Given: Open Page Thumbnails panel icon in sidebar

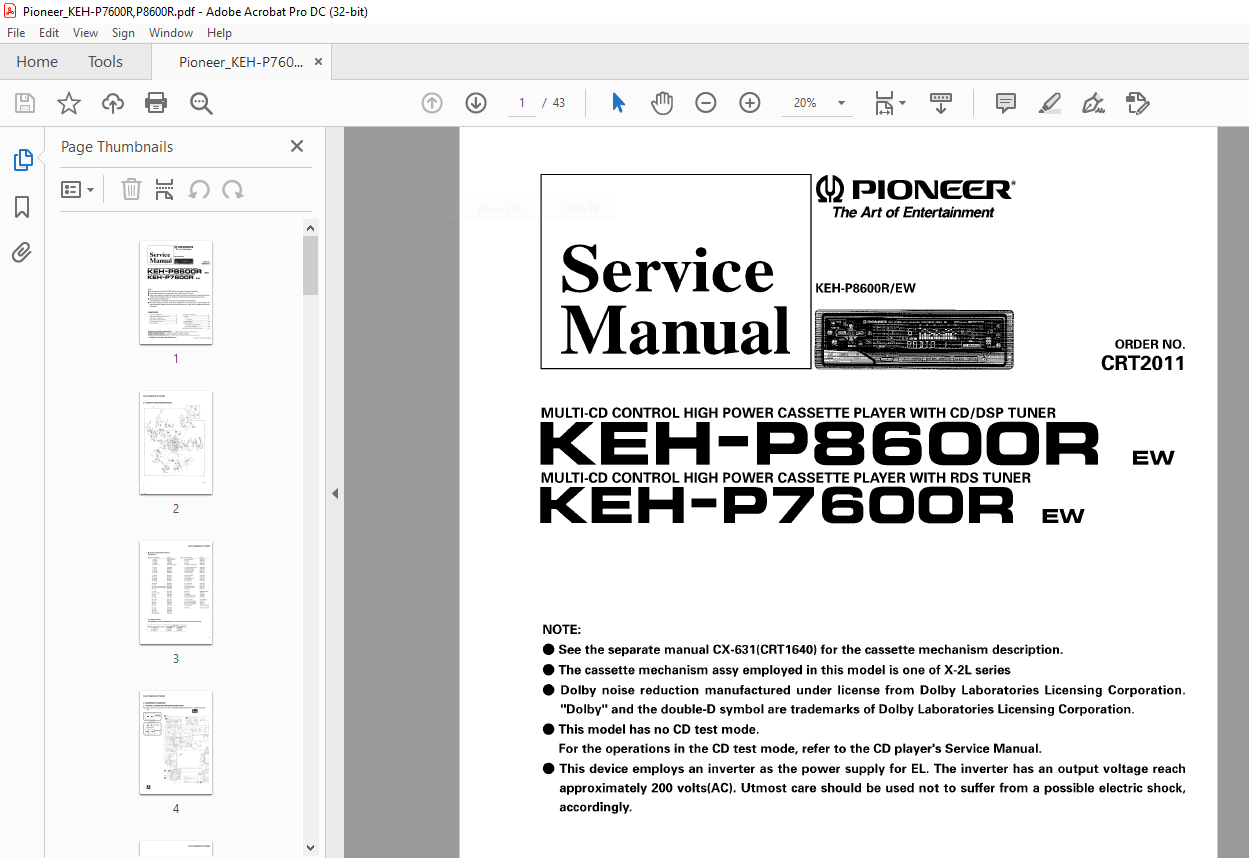Looking at the screenshot, I should point(22,160).
